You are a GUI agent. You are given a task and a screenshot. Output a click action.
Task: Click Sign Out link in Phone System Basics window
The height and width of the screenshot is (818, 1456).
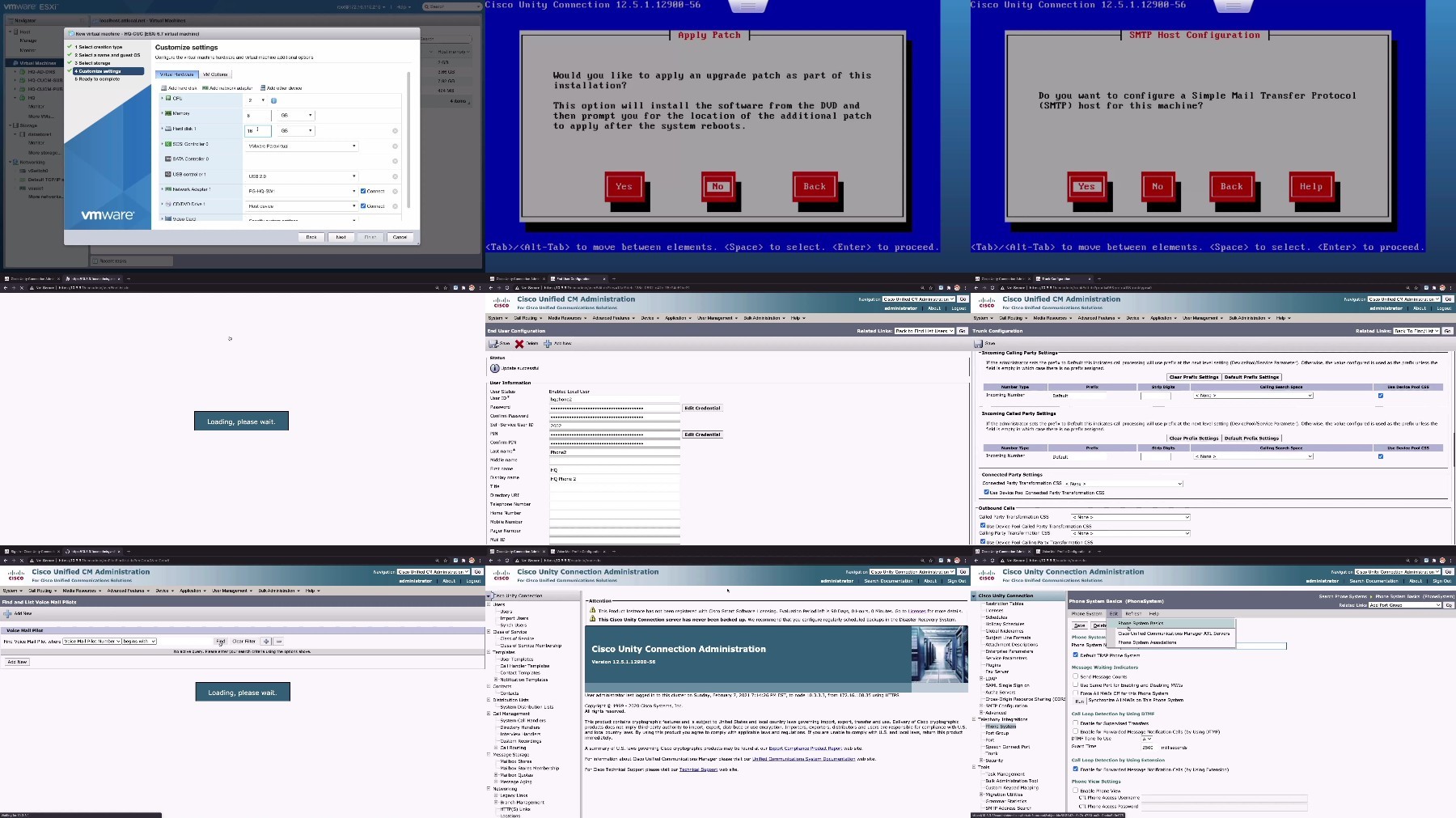pos(1441,581)
